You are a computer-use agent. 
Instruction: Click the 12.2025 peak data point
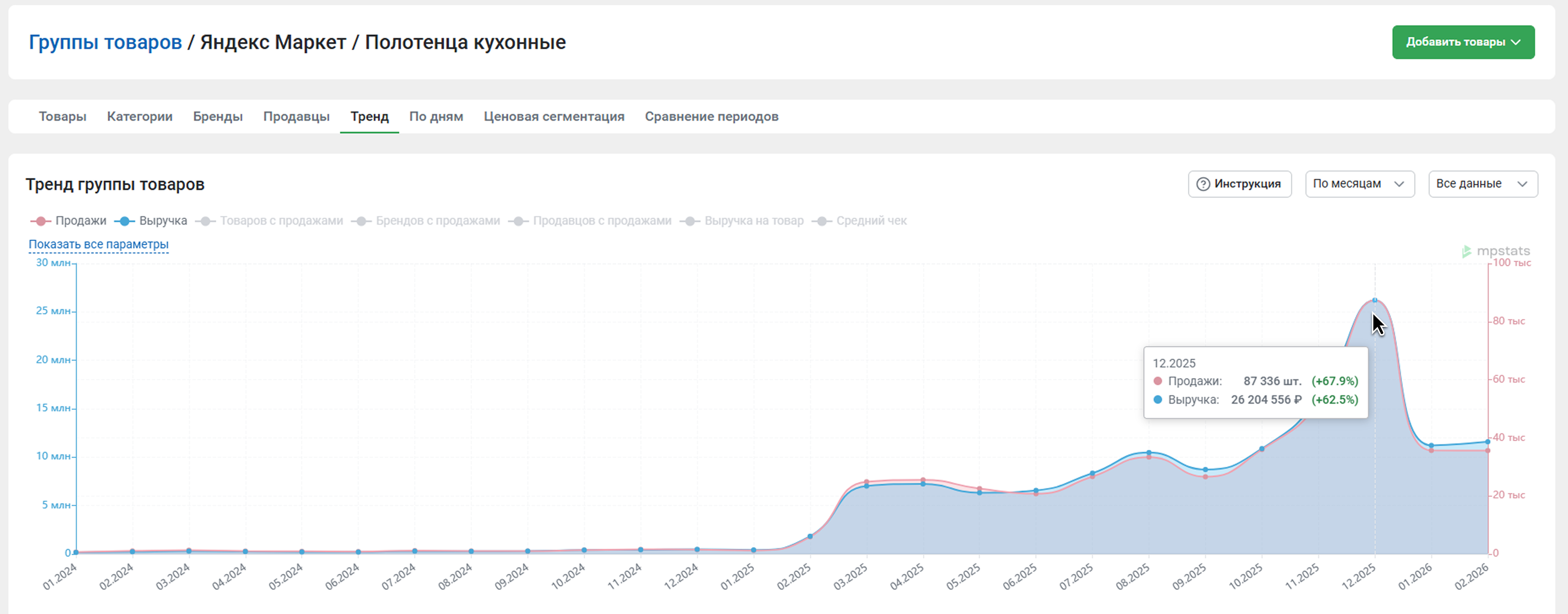pos(1374,300)
